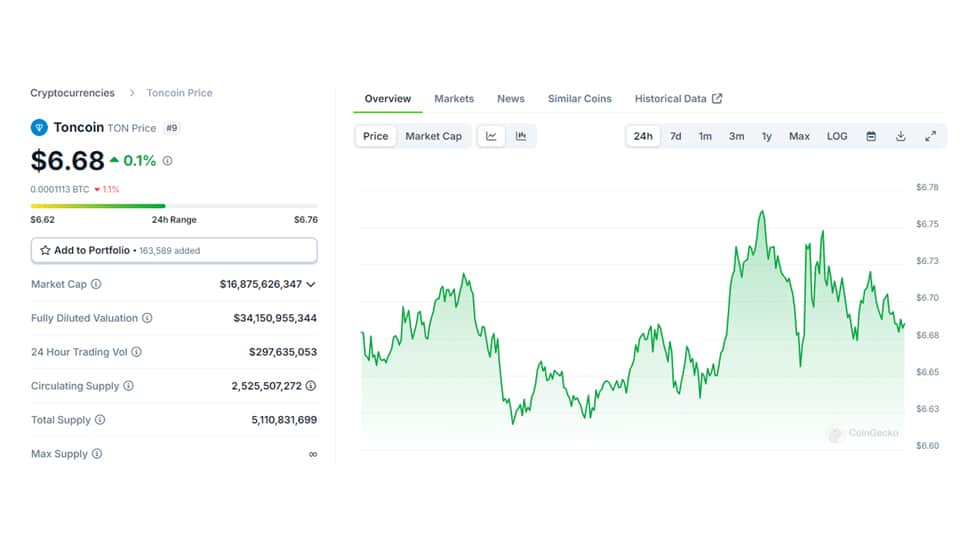
Task: Select the Market Cap chart toggle
Action: pos(433,136)
